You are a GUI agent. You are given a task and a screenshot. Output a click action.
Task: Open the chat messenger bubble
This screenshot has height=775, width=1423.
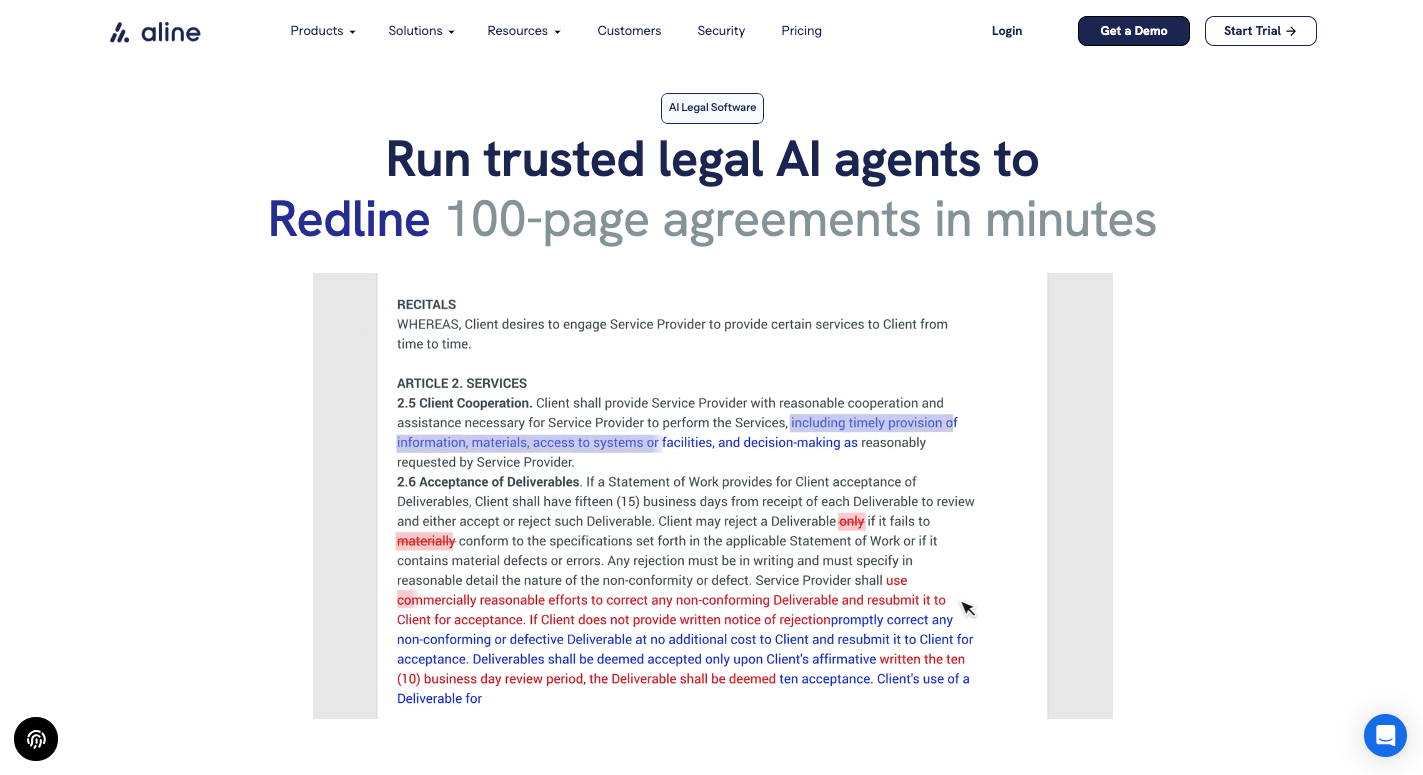pyautogui.click(x=1385, y=735)
